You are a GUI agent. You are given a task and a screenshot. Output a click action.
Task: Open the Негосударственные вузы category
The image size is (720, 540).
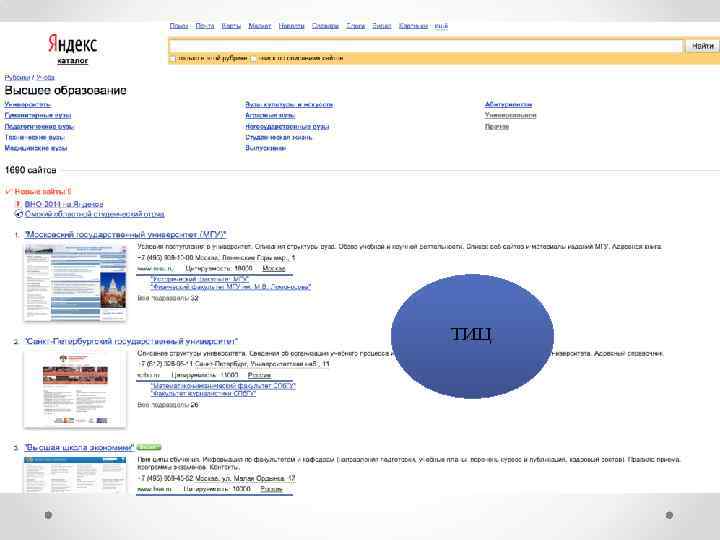(287, 126)
